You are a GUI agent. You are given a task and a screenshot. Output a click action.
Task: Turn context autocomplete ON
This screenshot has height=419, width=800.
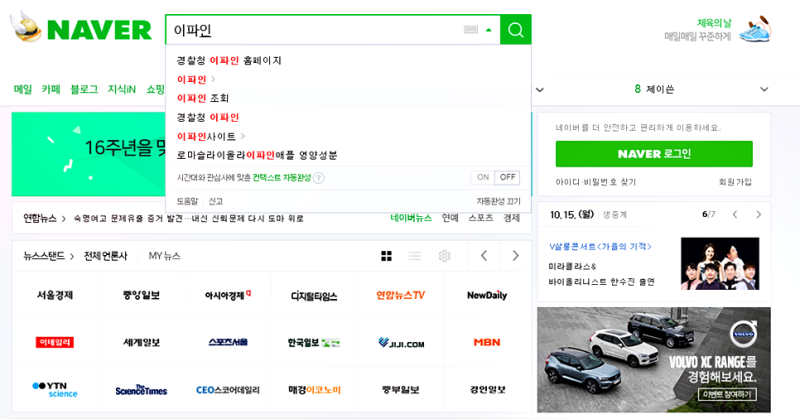[x=483, y=177]
